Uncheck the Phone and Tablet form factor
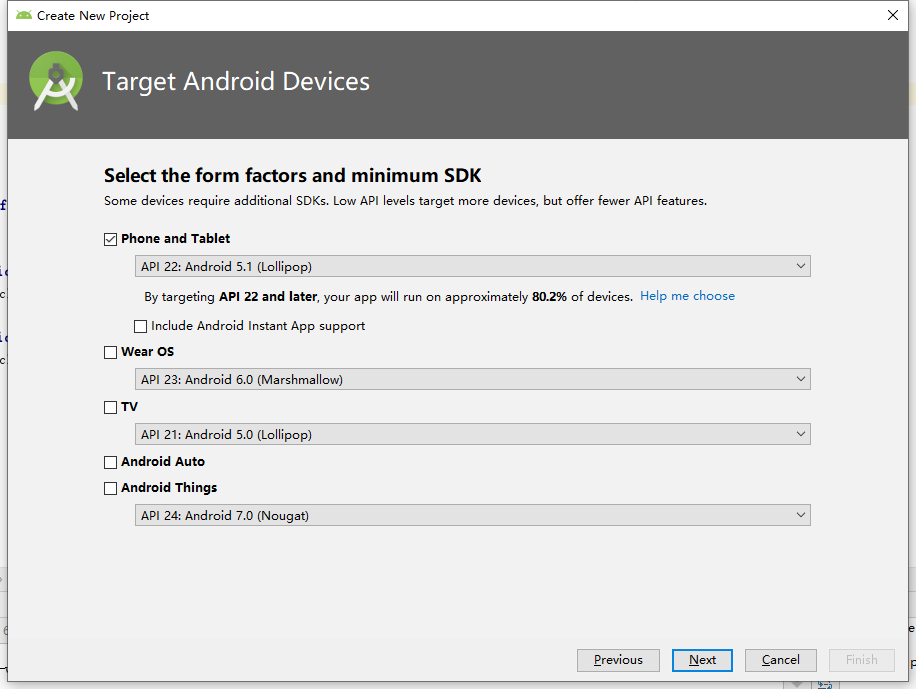 point(110,239)
